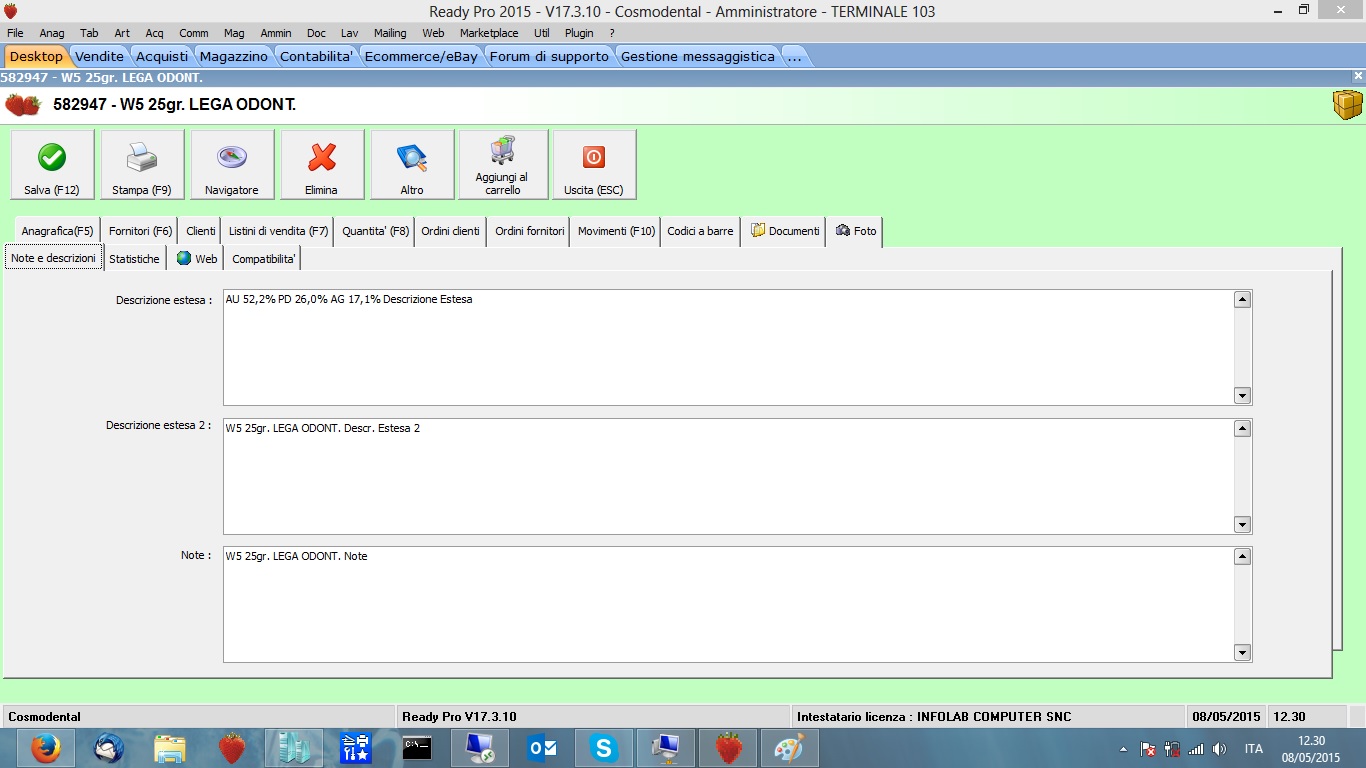This screenshot has height=768, width=1366.
Task: Open the Gestione messaggistica tab
Action: pos(698,56)
